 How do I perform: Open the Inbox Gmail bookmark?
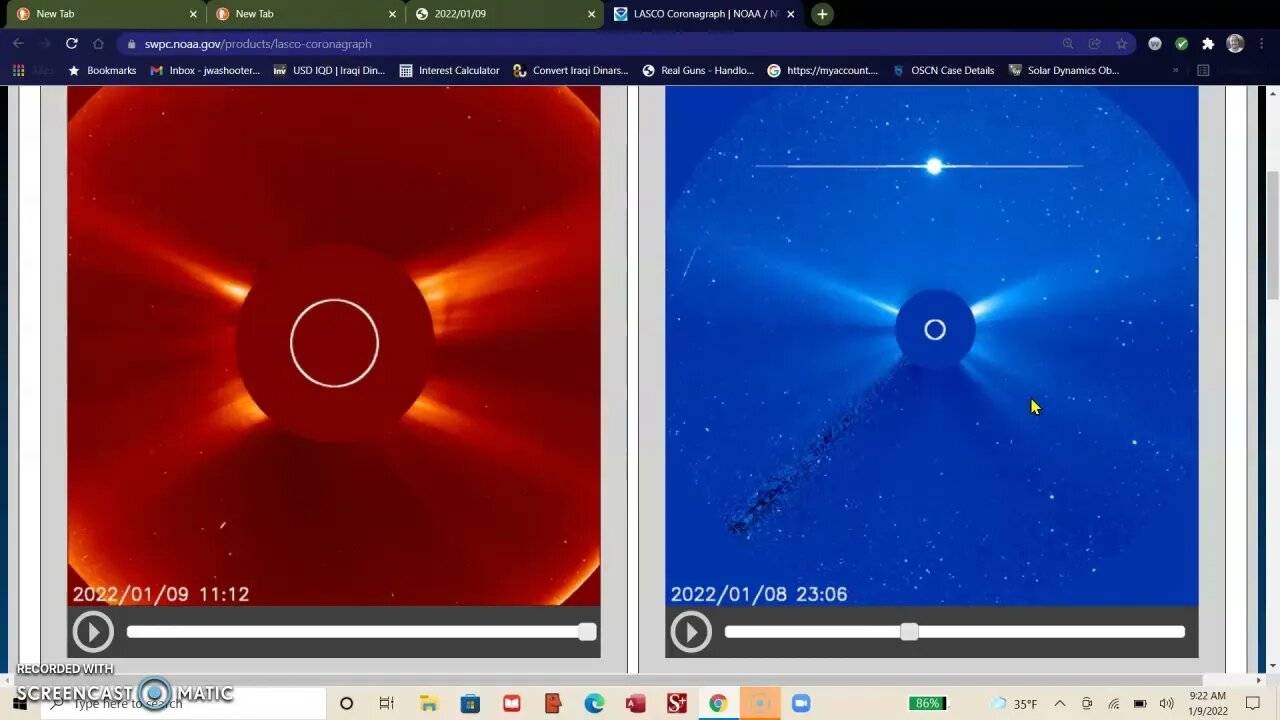205,71
